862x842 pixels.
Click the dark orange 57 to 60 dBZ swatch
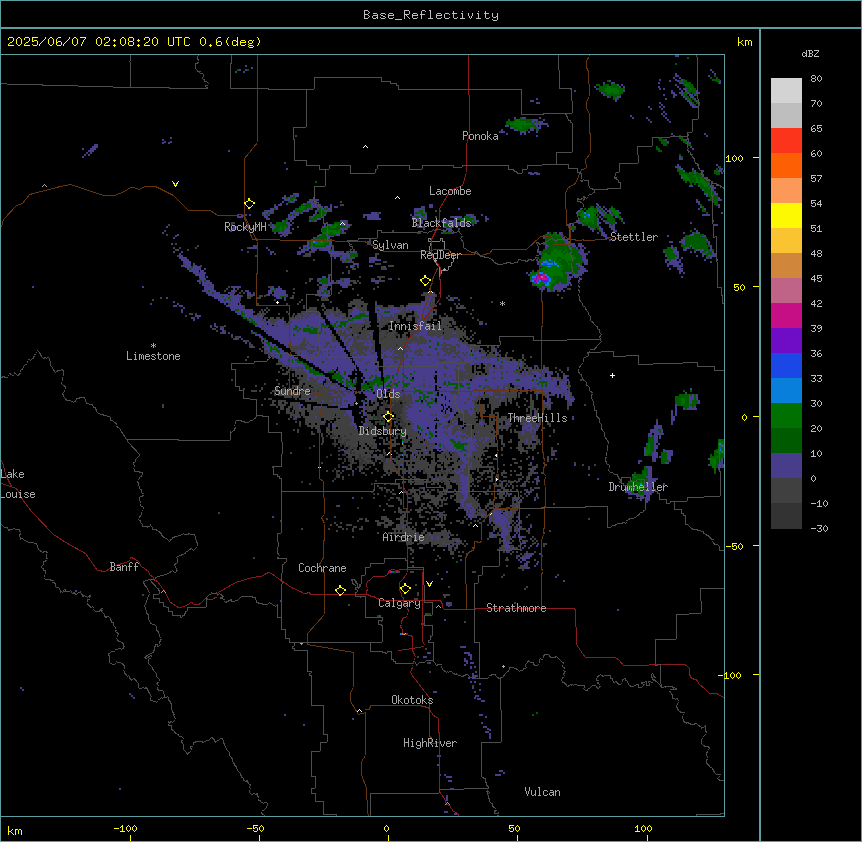[x=786, y=165]
